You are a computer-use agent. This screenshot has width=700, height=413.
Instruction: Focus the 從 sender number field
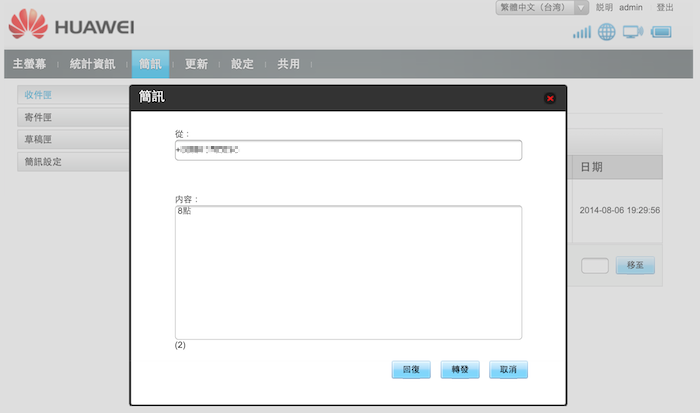pyautogui.click(x=348, y=150)
